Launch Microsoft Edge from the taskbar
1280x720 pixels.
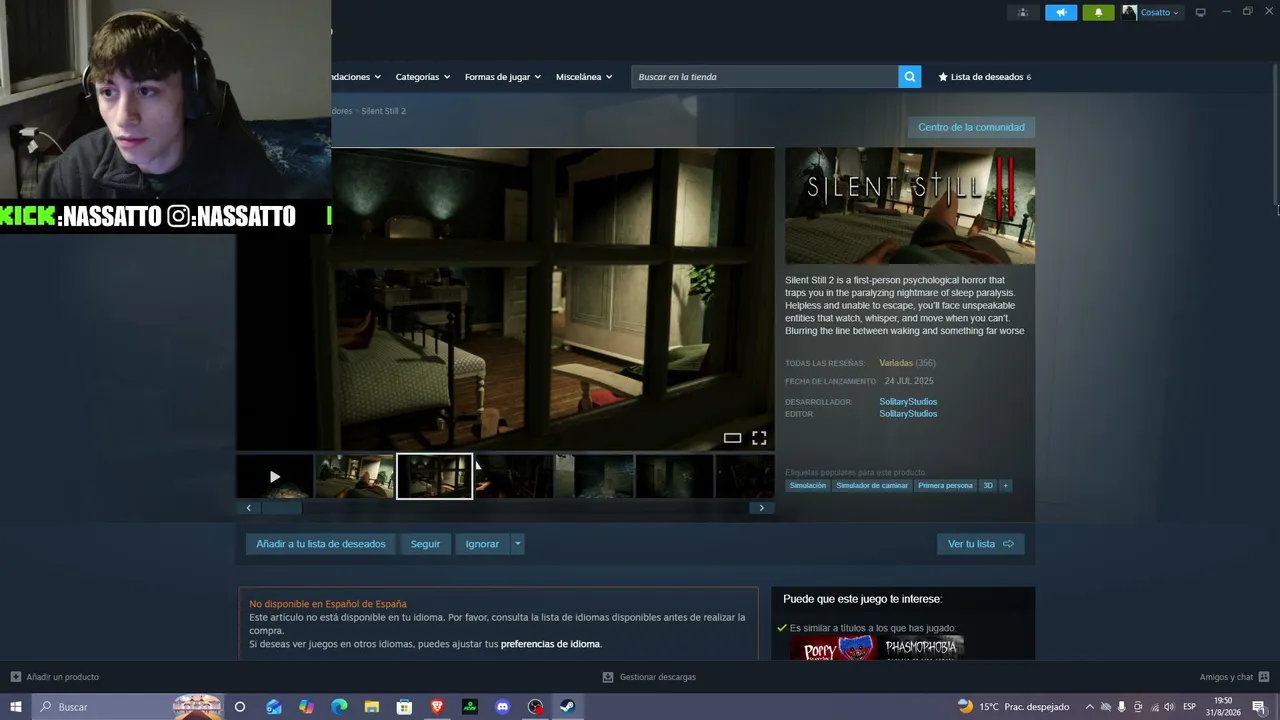339,707
